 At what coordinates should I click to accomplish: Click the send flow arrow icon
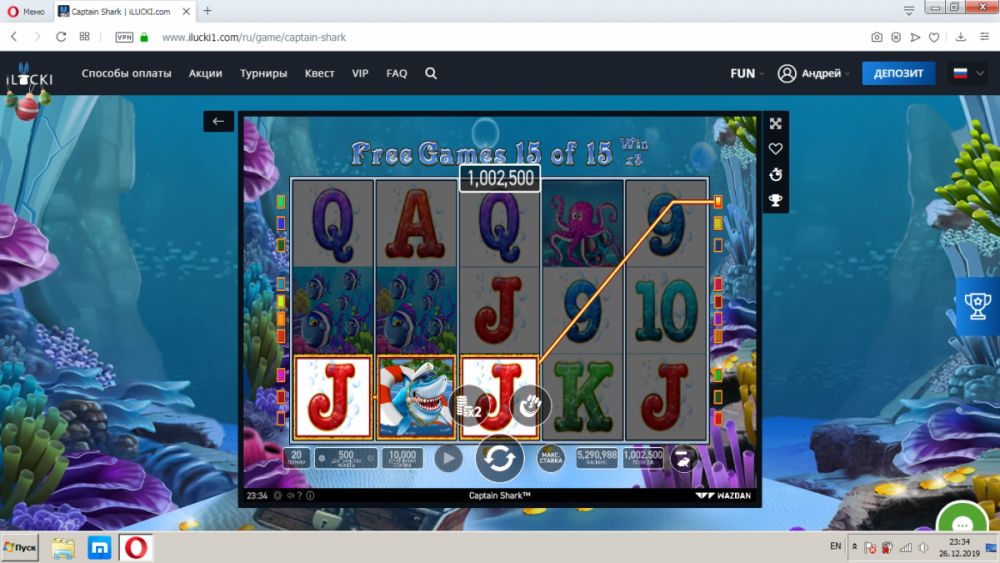[915, 37]
